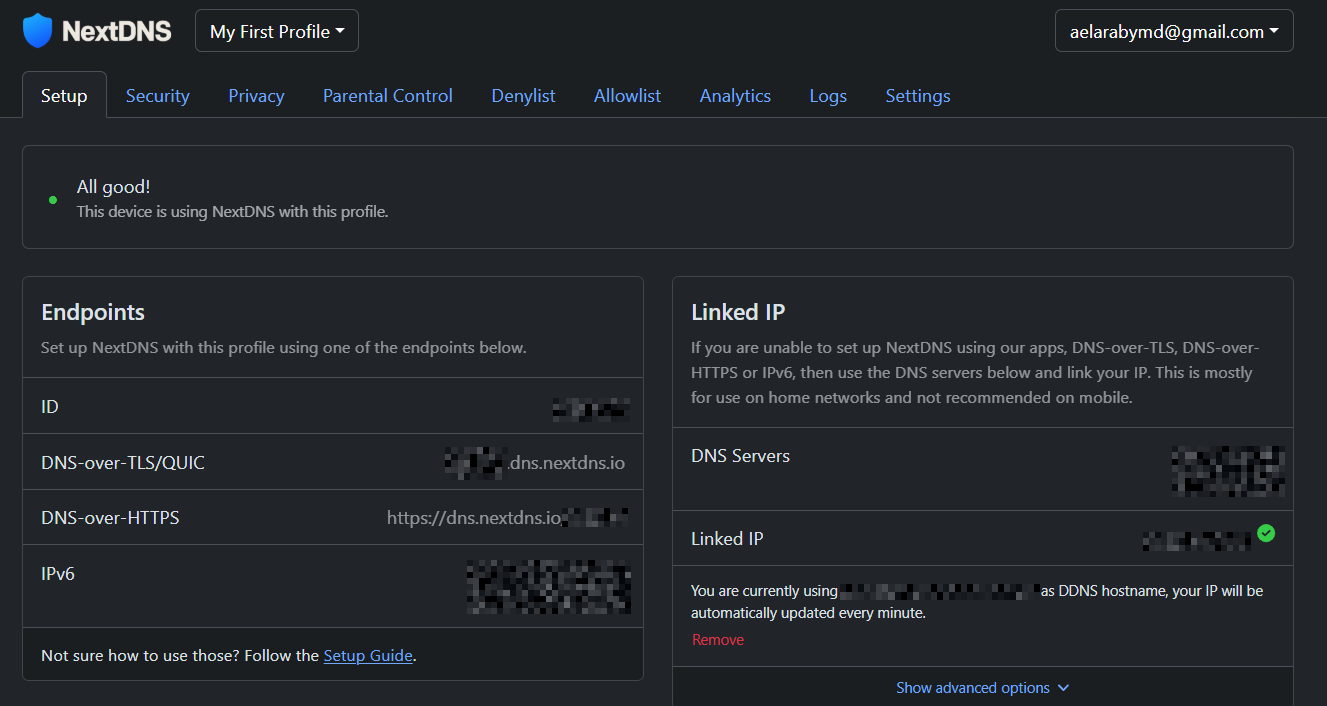This screenshot has width=1327, height=706.
Task: View the Analytics tab
Action: pos(735,96)
